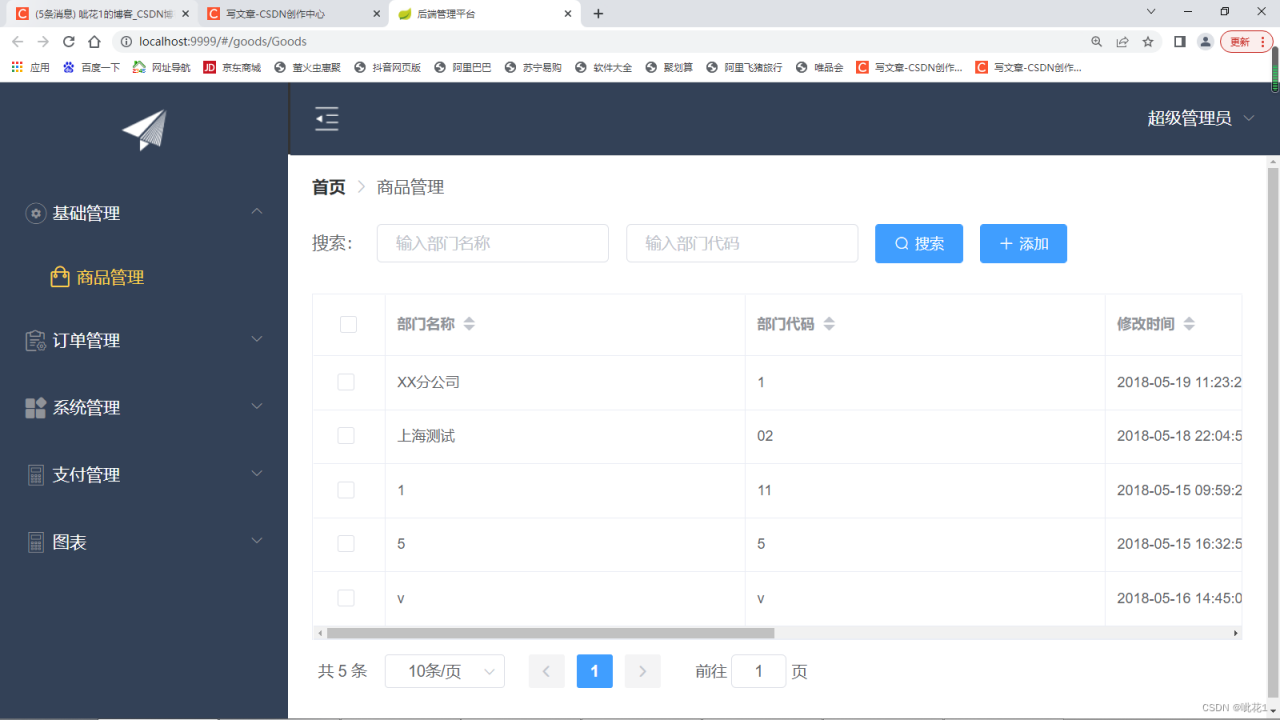Click the calculator icon beside 支付管理
The width and height of the screenshot is (1280, 720).
tap(36, 475)
